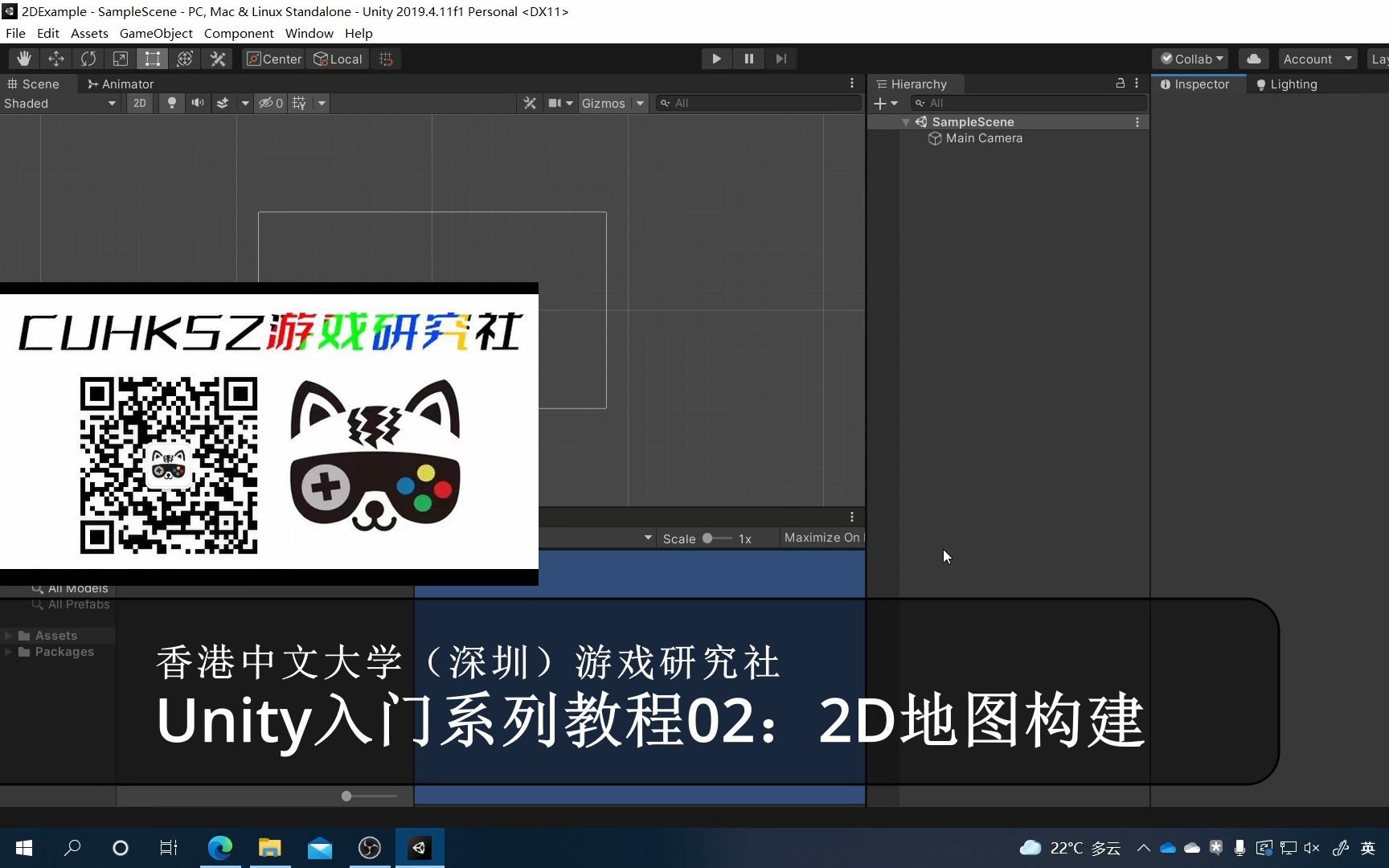Open Shaded draw mode dropdown
Screen dimensions: 1389x868
(x=60, y=103)
